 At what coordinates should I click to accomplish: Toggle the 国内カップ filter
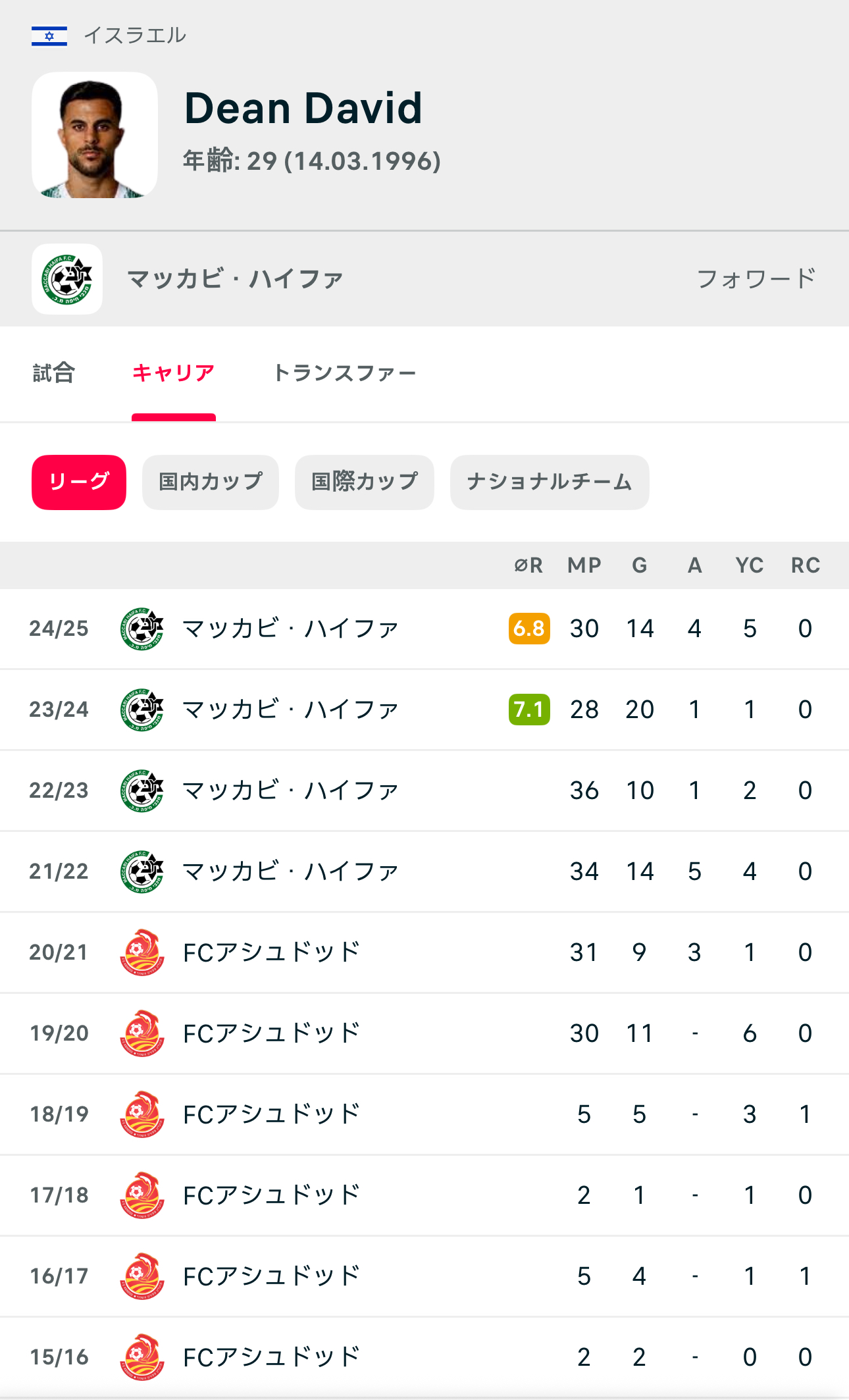(x=211, y=482)
